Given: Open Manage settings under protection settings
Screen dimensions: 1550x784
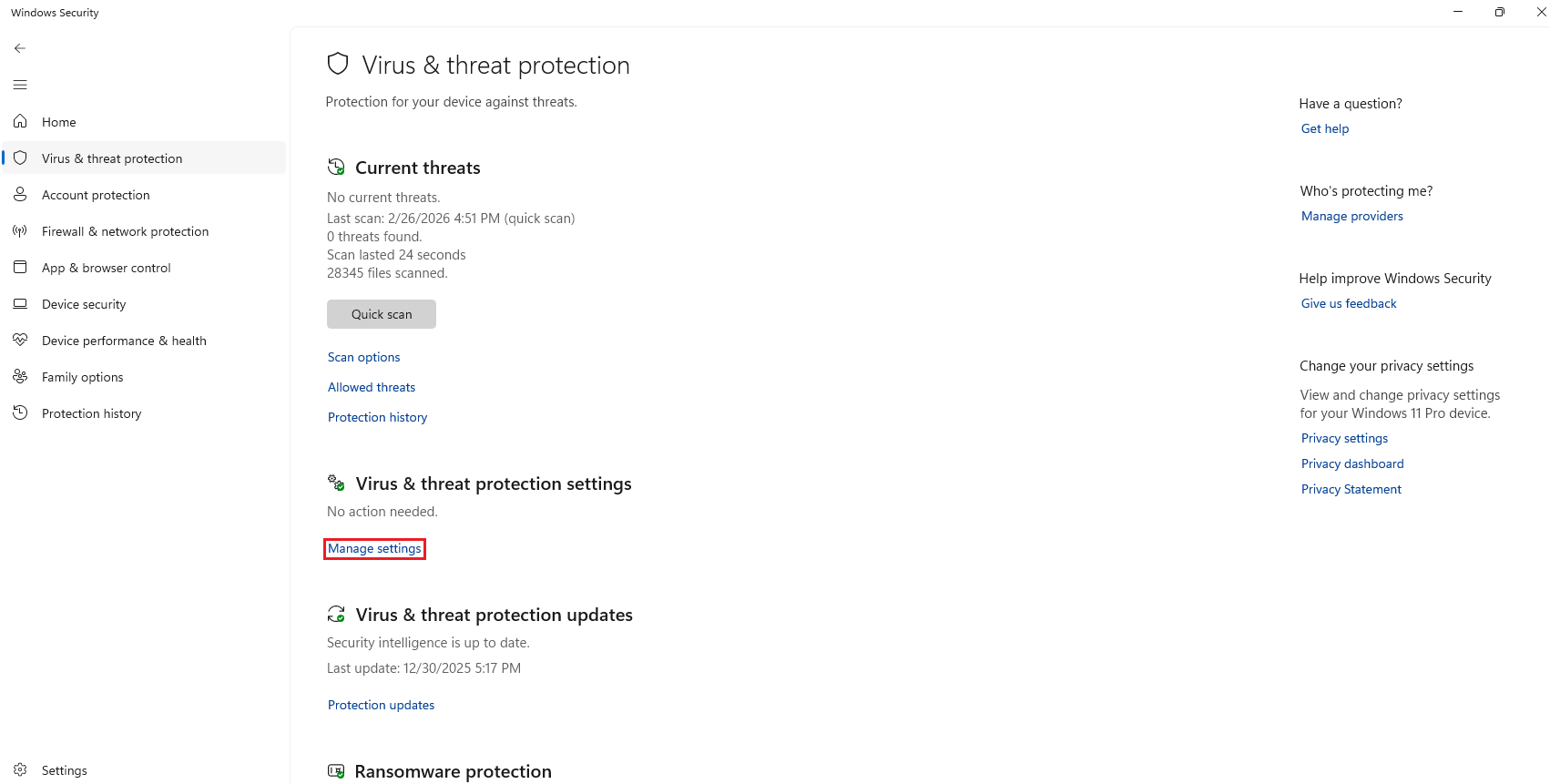Looking at the screenshot, I should tap(374, 548).
